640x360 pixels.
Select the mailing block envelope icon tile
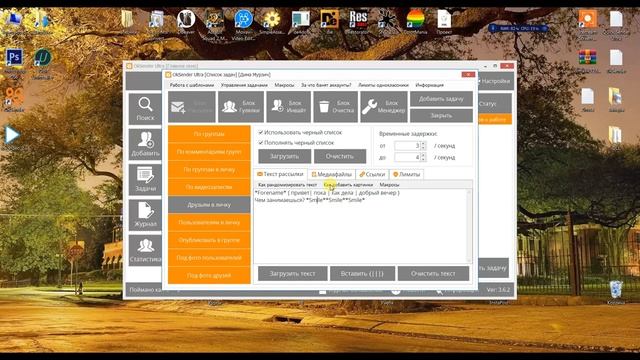(x=191, y=107)
